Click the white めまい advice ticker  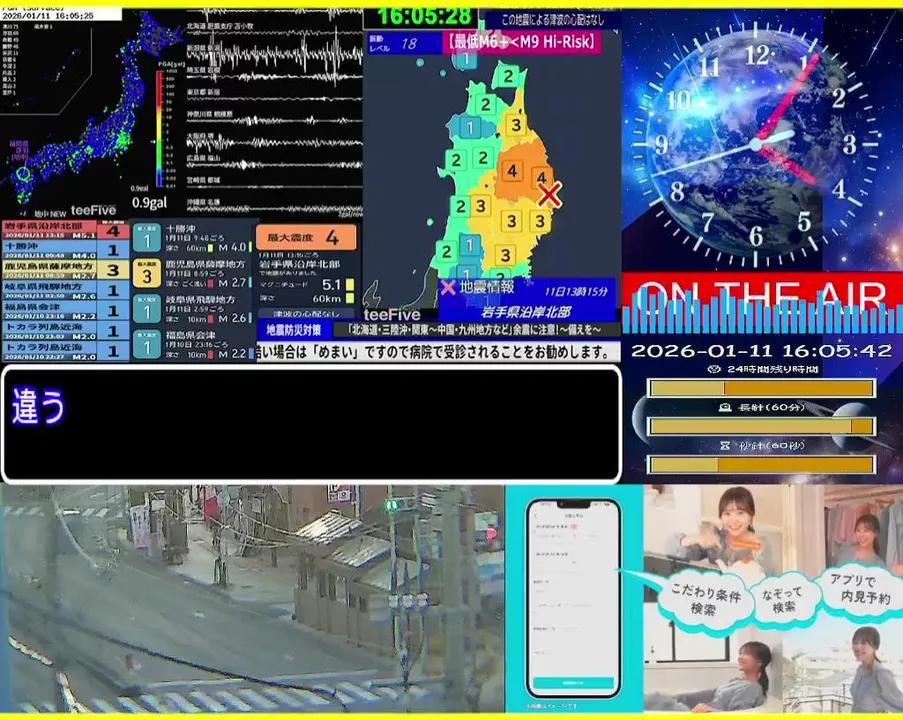coord(438,352)
